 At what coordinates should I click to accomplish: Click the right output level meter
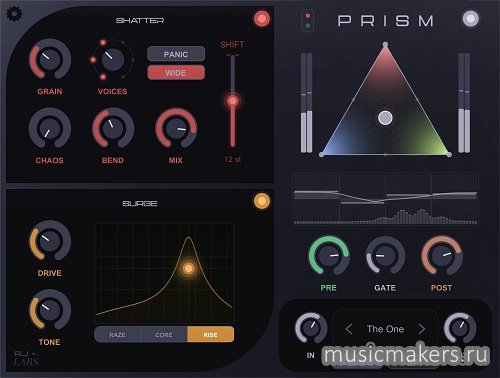[x=464, y=103]
